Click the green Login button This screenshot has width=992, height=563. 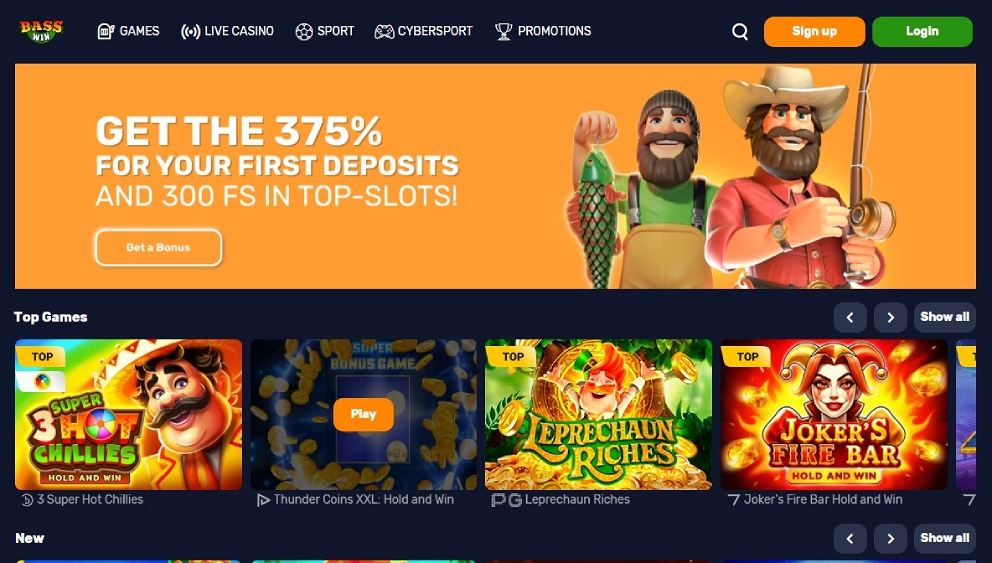pyautogui.click(x=922, y=32)
